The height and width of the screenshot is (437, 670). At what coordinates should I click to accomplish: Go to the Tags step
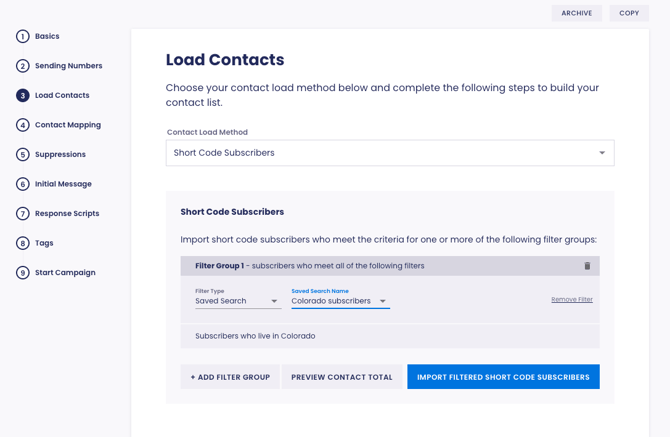(44, 243)
